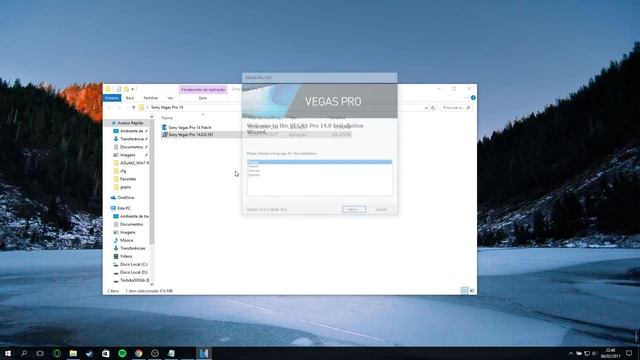
Task: Open the Partilhar ribbon tab
Action: tap(151, 98)
